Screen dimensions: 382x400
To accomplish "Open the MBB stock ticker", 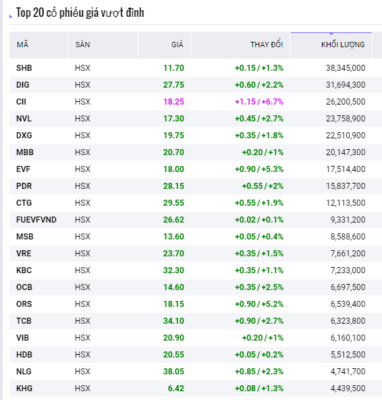I will pyautogui.click(x=25, y=152).
